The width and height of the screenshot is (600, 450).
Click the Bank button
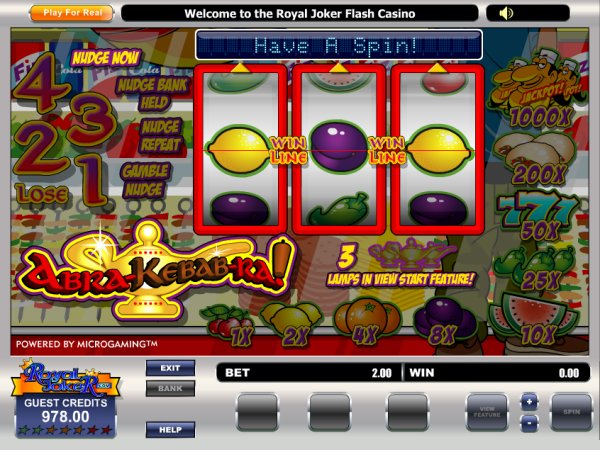(170, 388)
